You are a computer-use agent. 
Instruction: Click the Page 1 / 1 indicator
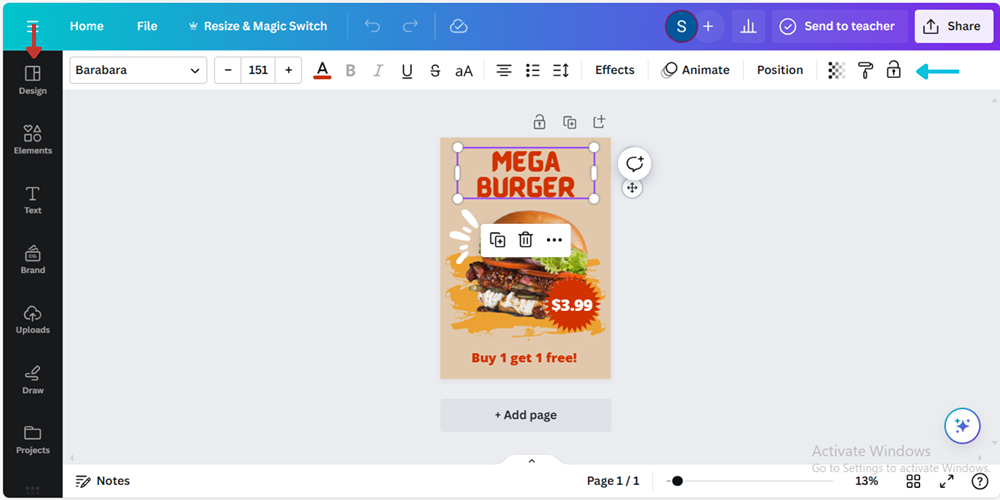(613, 481)
